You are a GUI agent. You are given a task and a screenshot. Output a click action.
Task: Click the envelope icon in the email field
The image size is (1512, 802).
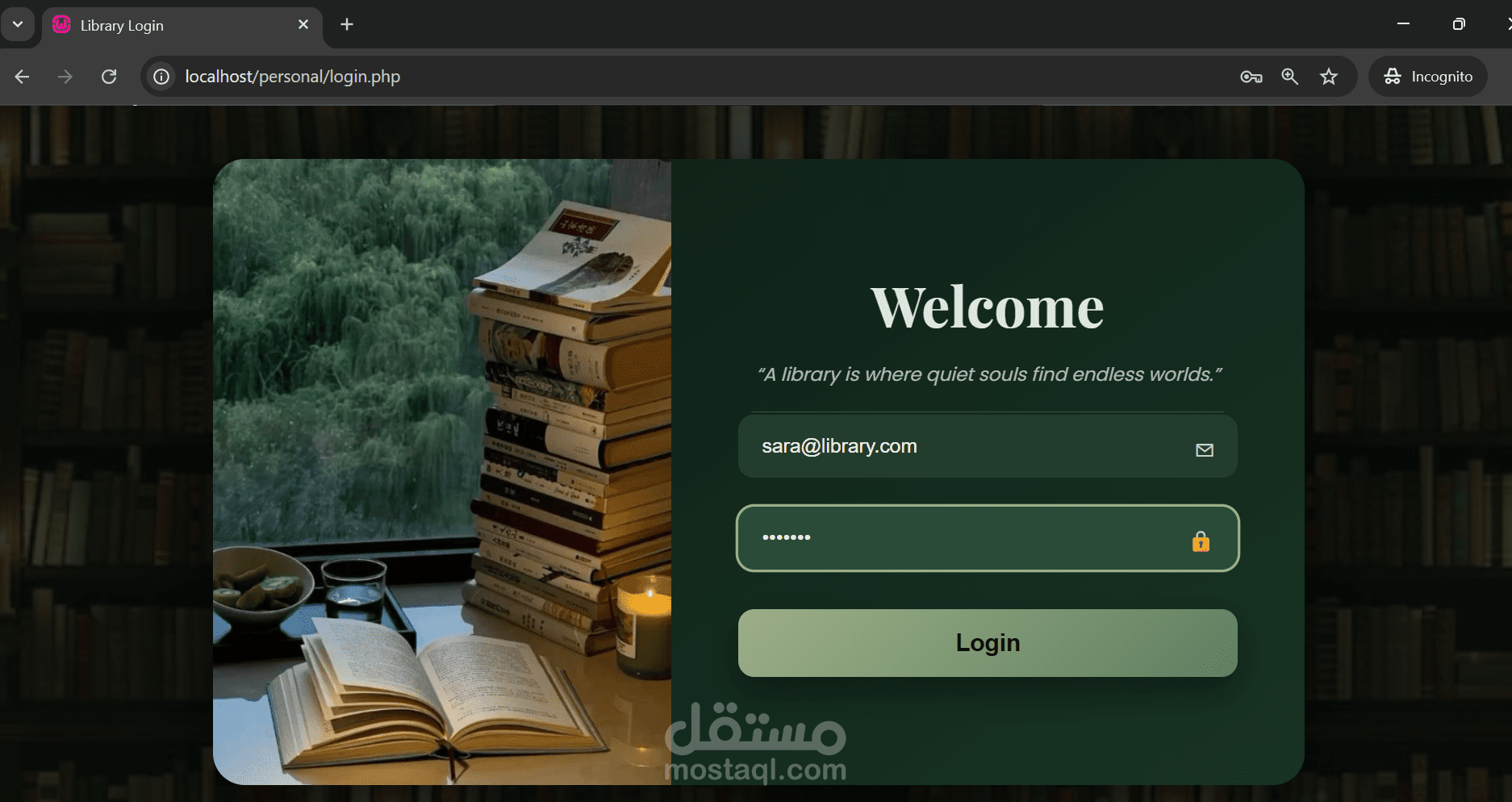tap(1205, 450)
